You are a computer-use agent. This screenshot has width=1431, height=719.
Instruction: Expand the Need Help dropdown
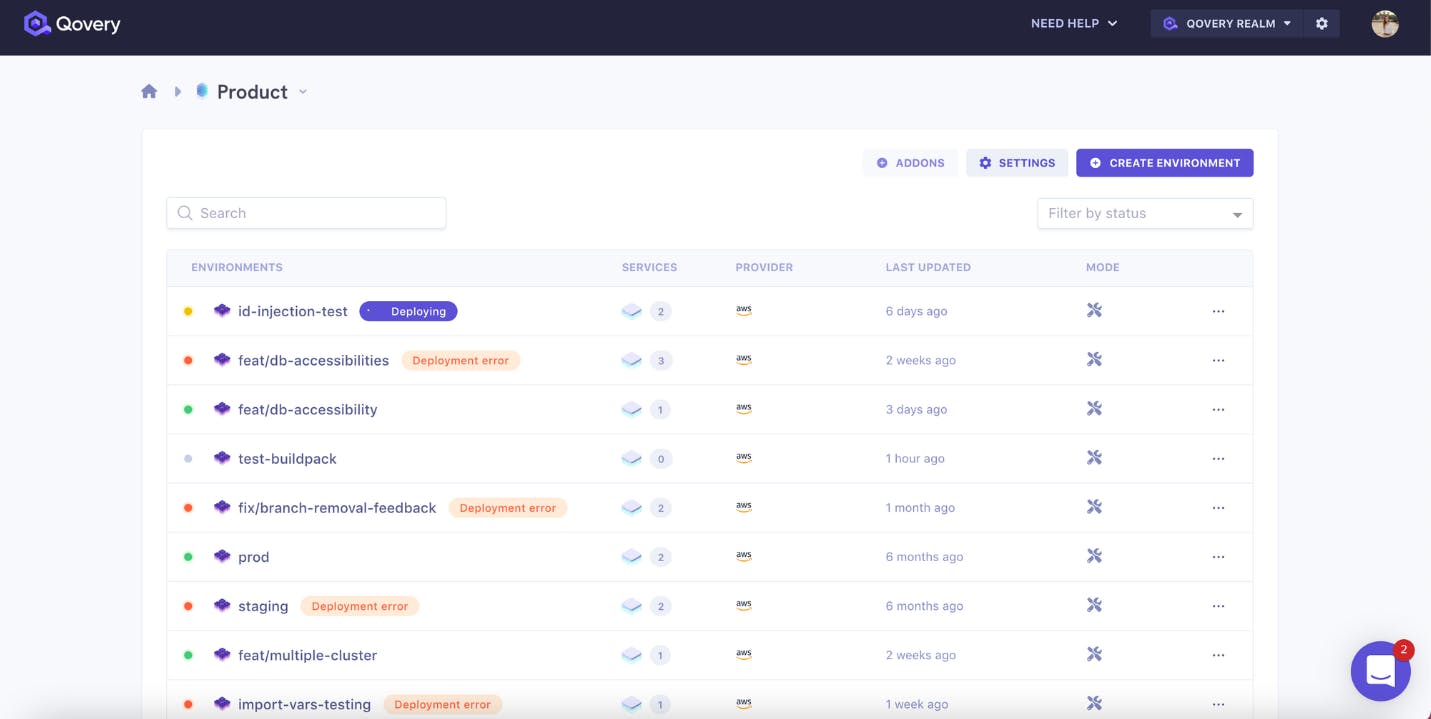tap(1074, 23)
